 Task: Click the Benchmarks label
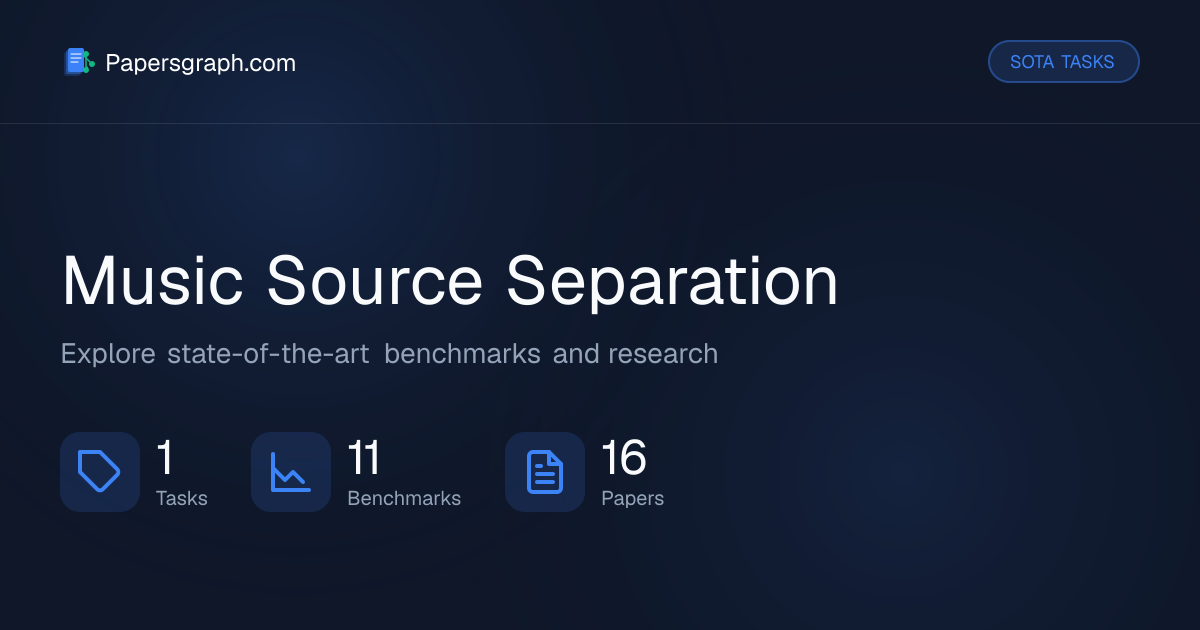click(x=404, y=498)
